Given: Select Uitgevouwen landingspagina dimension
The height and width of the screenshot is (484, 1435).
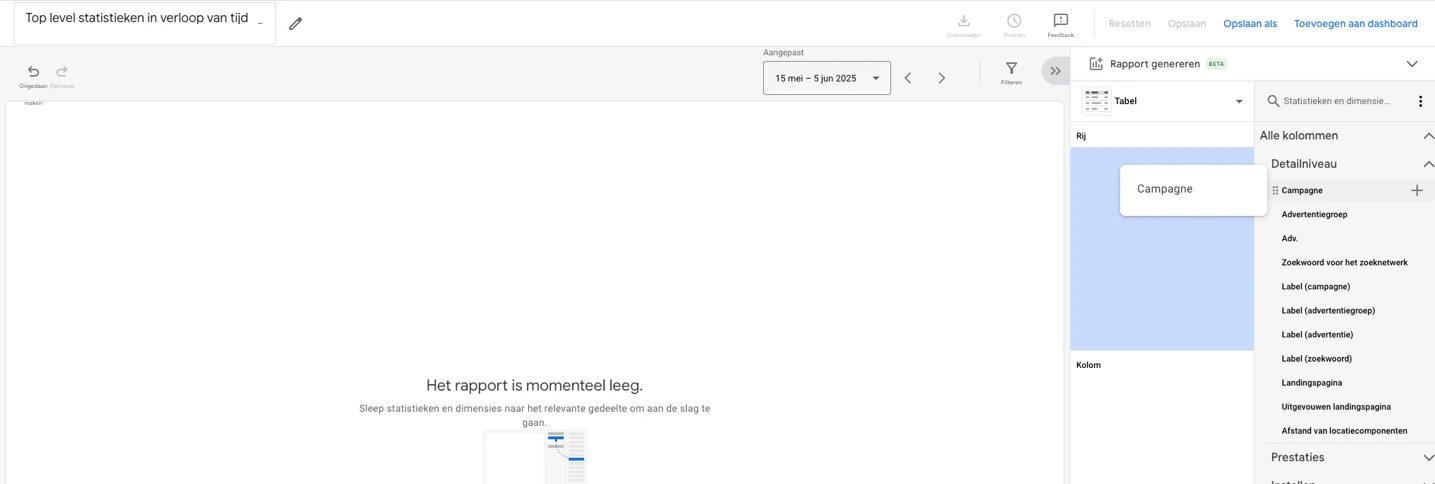Looking at the screenshot, I should (x=1336, y=407).
